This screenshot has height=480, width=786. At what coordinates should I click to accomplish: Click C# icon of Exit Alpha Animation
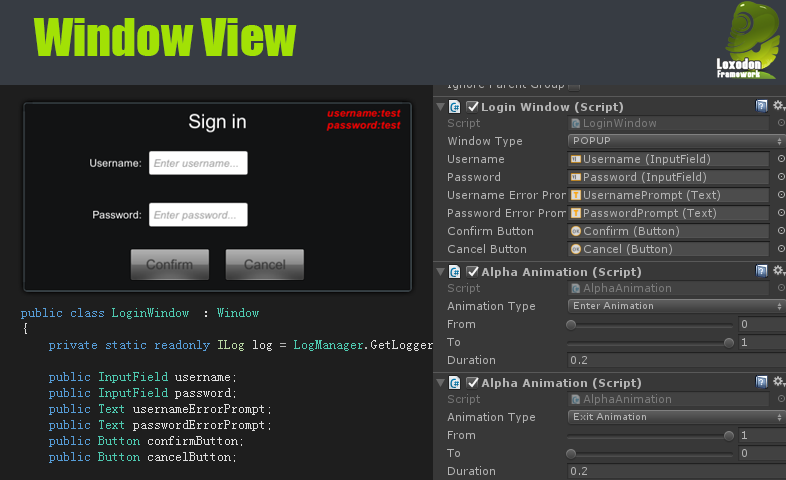(x=455, y=383)
